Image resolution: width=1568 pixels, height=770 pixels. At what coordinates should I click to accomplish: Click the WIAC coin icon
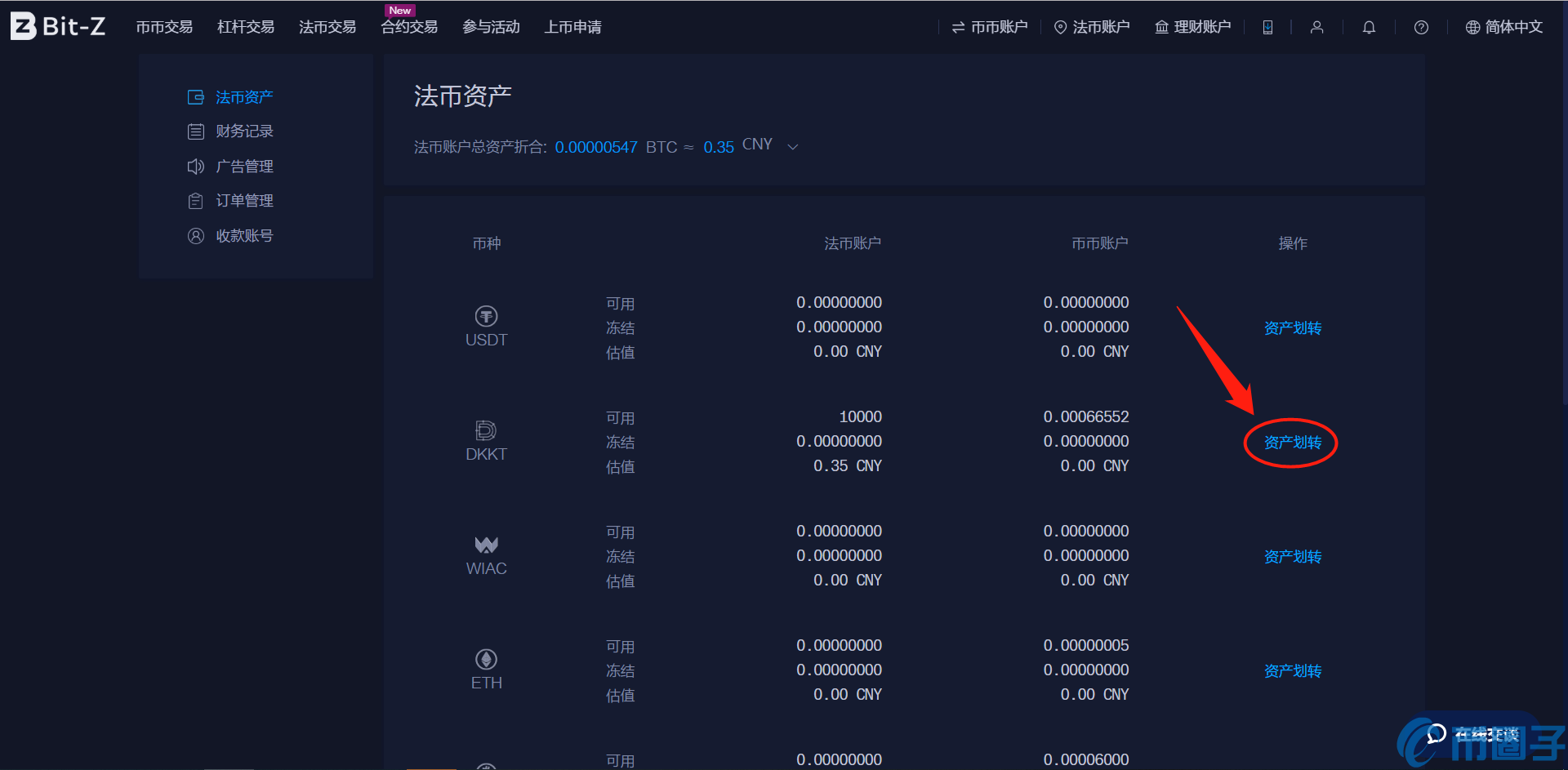486,545
